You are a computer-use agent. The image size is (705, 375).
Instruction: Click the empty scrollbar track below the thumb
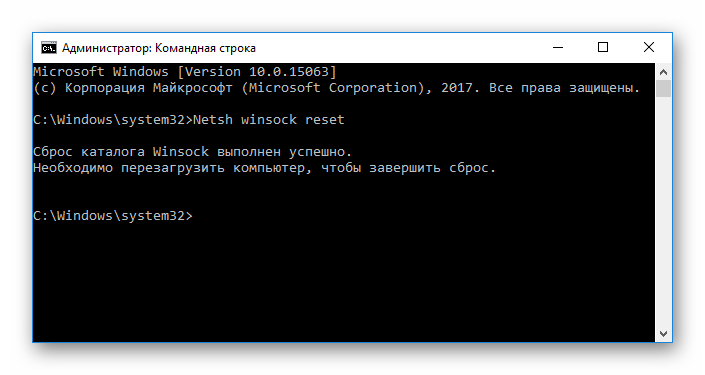pos(663,211)
